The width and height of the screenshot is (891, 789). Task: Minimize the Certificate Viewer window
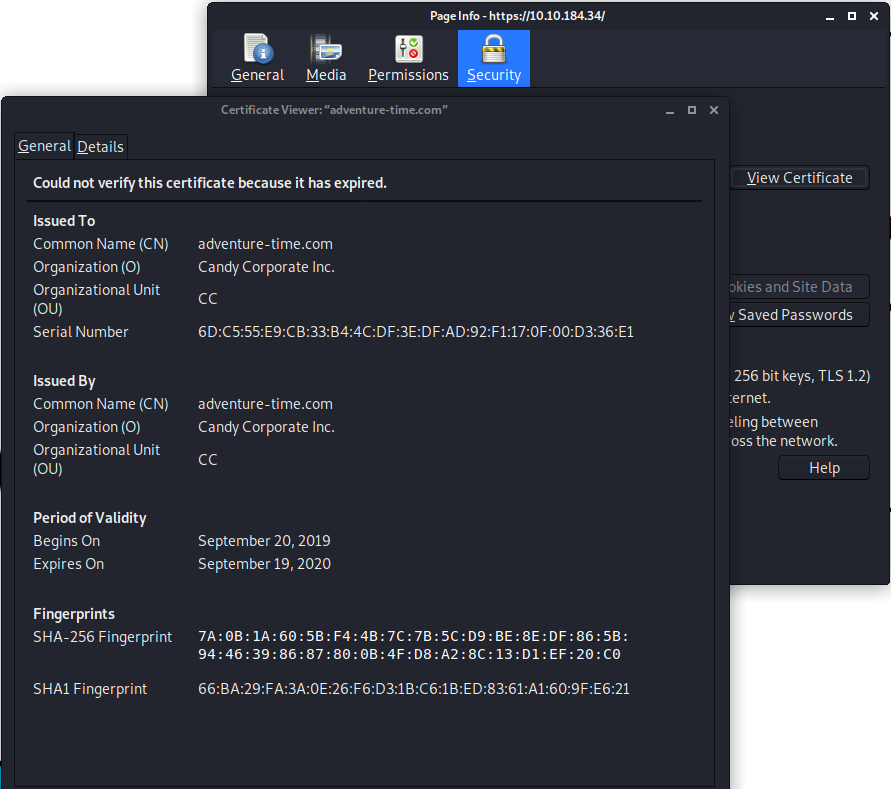669,110
